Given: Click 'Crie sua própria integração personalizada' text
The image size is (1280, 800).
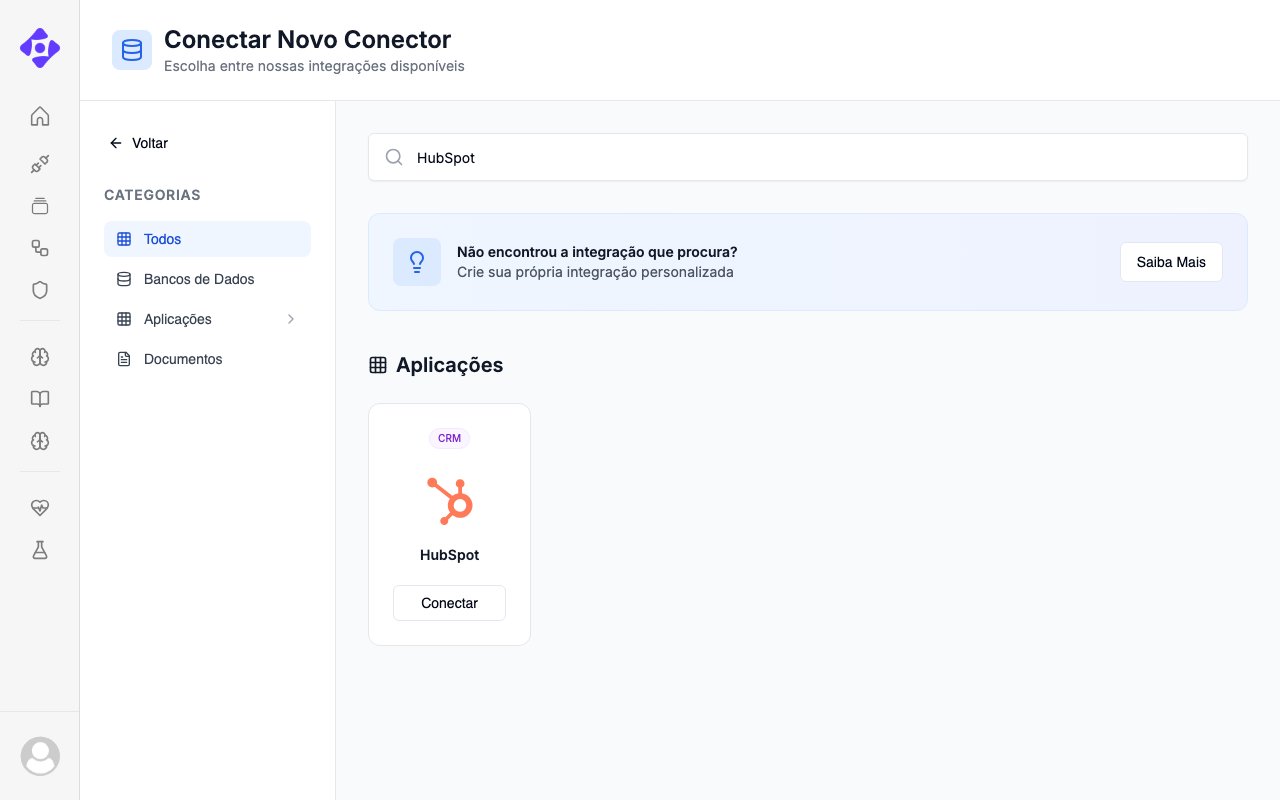Looking at the screenshot, I should [x=595, y=272].
